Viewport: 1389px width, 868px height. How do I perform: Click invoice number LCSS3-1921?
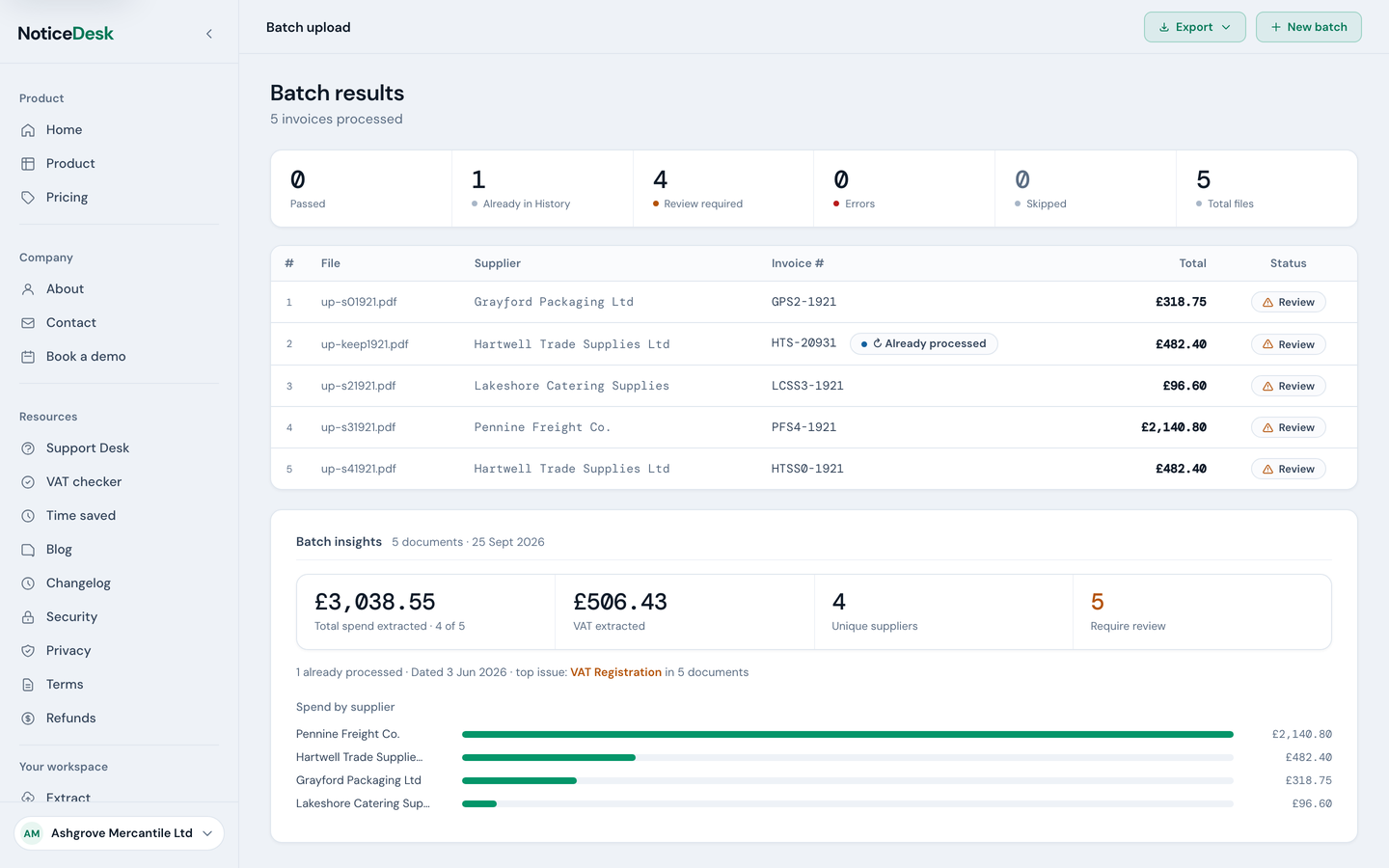(x=807, y=386)
